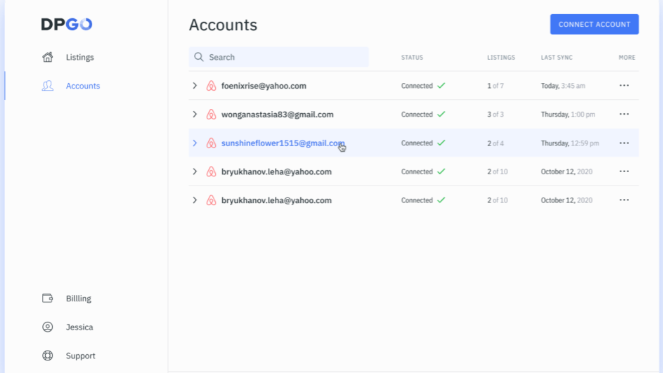Click the Billing wallet icon

[x=47, y=298]
